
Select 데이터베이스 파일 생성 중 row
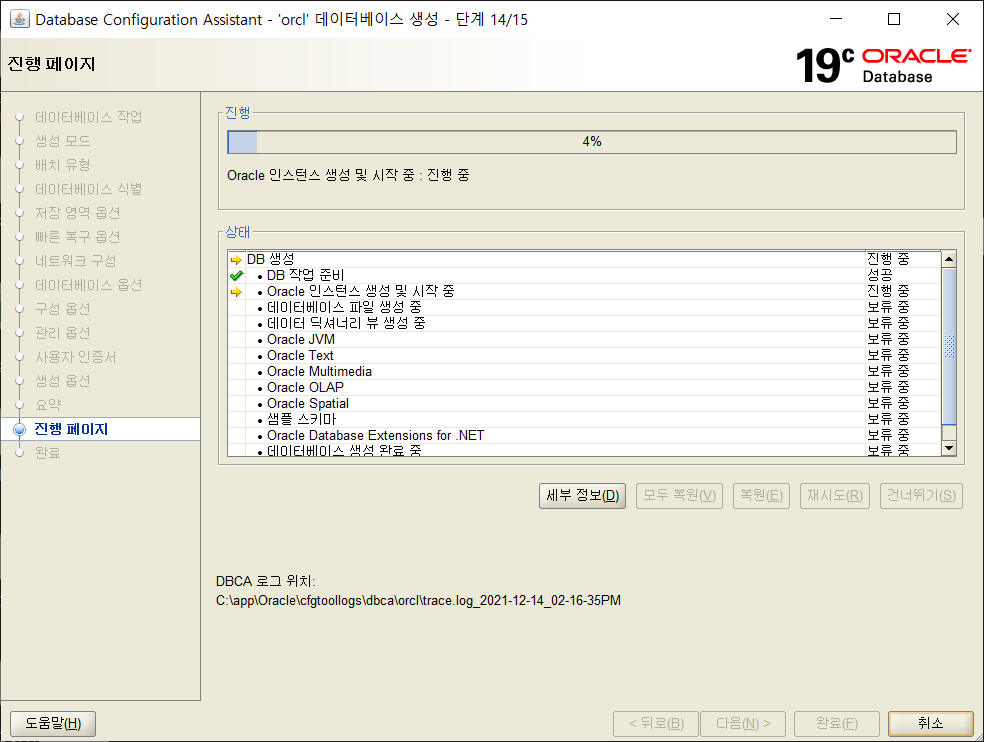click(x=584, y=308)
